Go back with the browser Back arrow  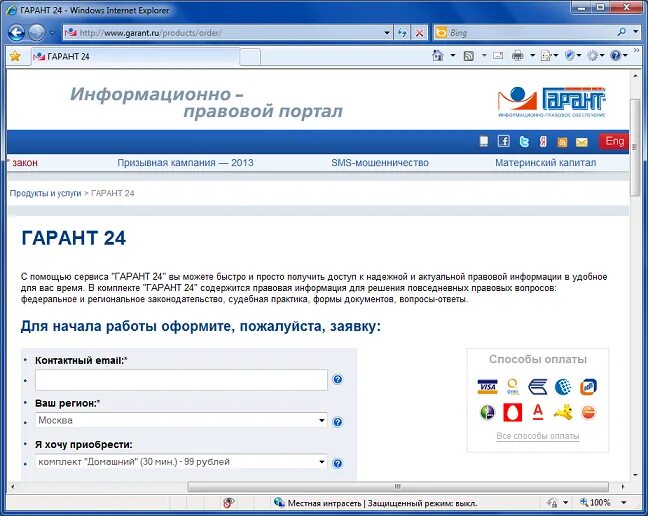(x=17, y=33)
